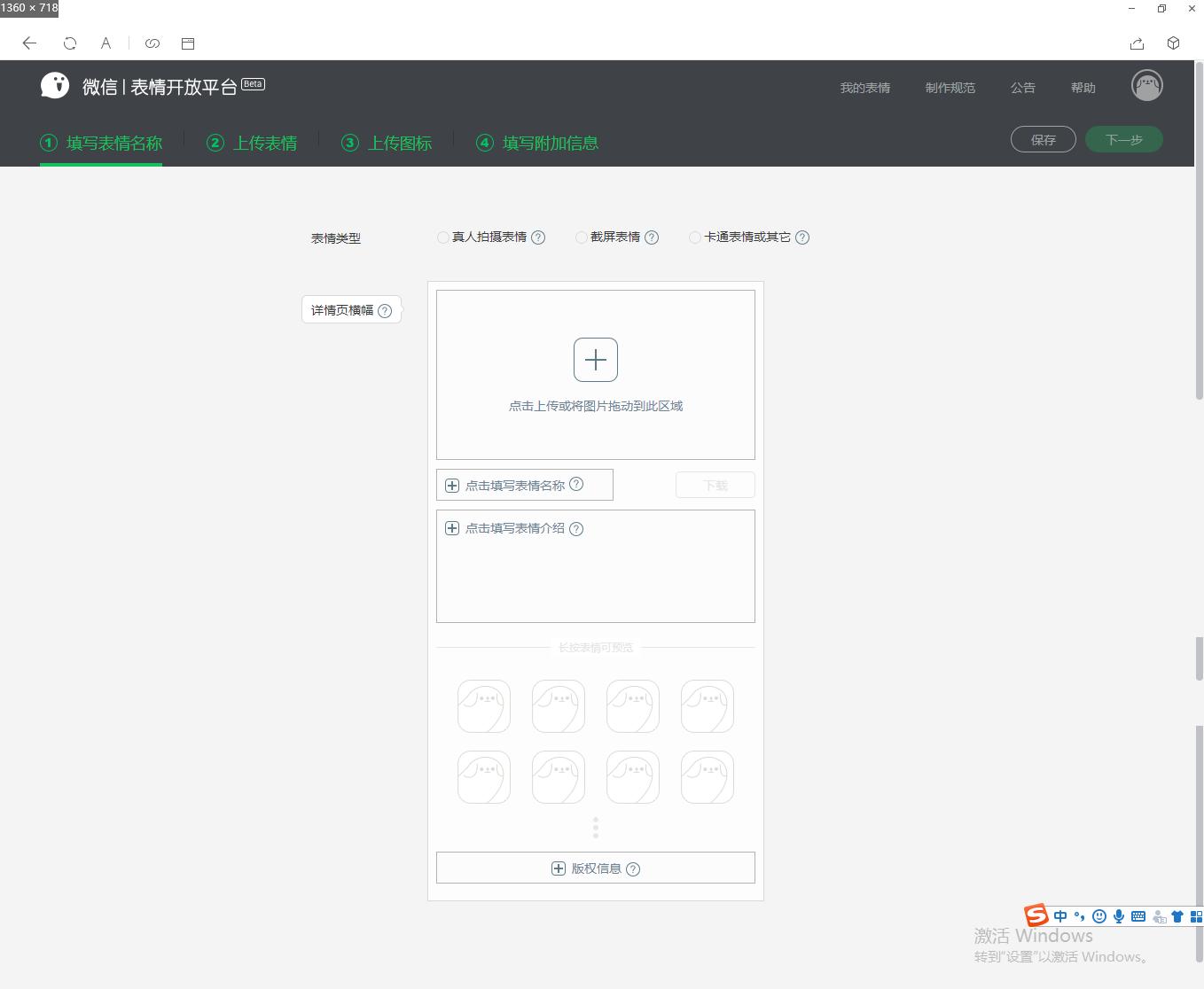The width and height of the screenshot is (1204, 989).
Task: Open the help tip beside 详情页横幅
Action: (x=385, y=310)
